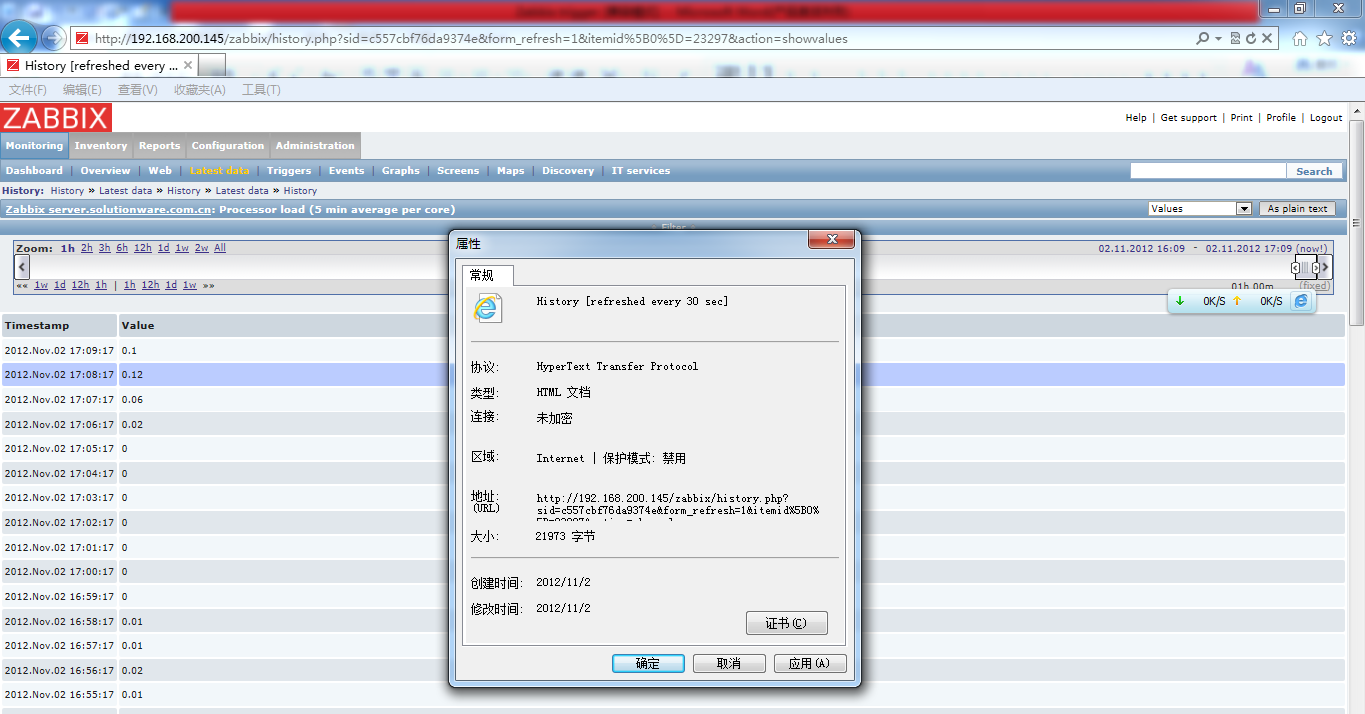Click the Get support link
Screen dimensions: 1365x714
(1189, 118)
